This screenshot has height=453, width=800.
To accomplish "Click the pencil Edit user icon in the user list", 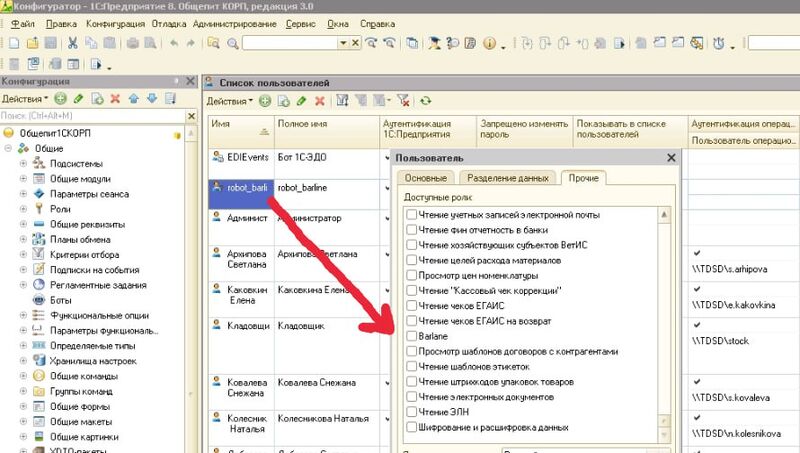I will pos(302,101).
